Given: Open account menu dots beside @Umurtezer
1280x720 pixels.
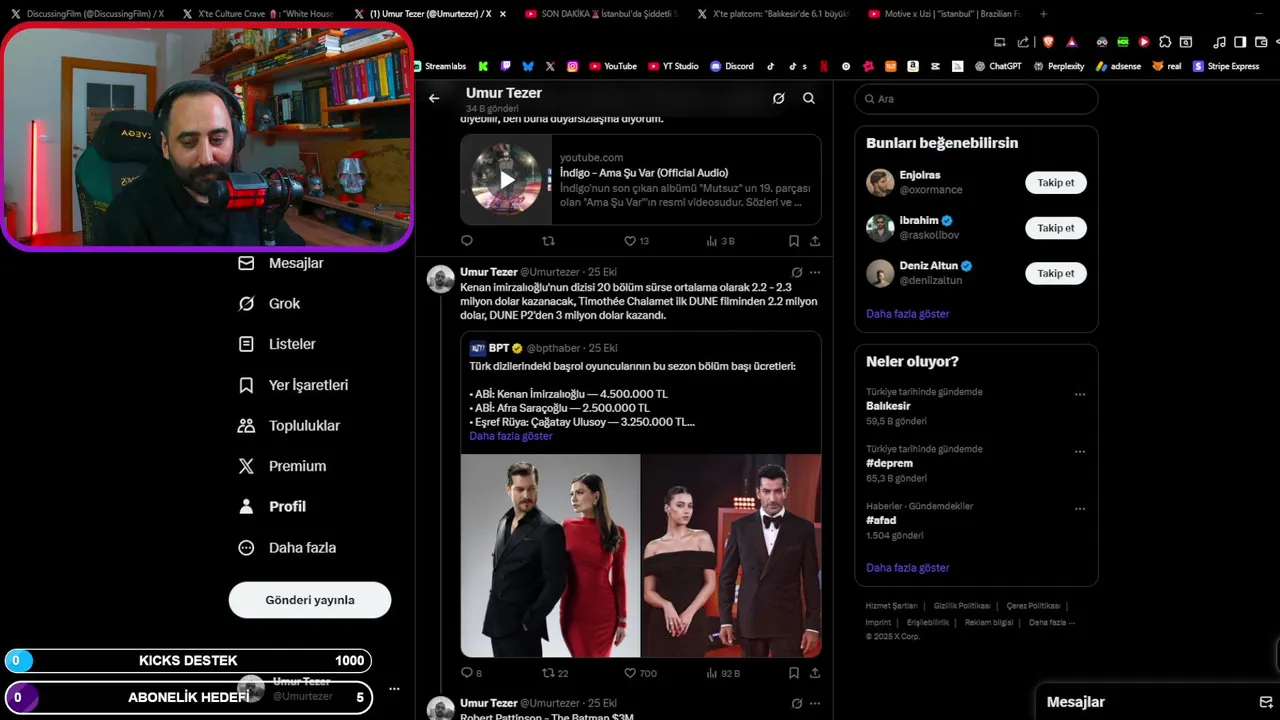Looking at the screenshot, I should pos(394,689).
